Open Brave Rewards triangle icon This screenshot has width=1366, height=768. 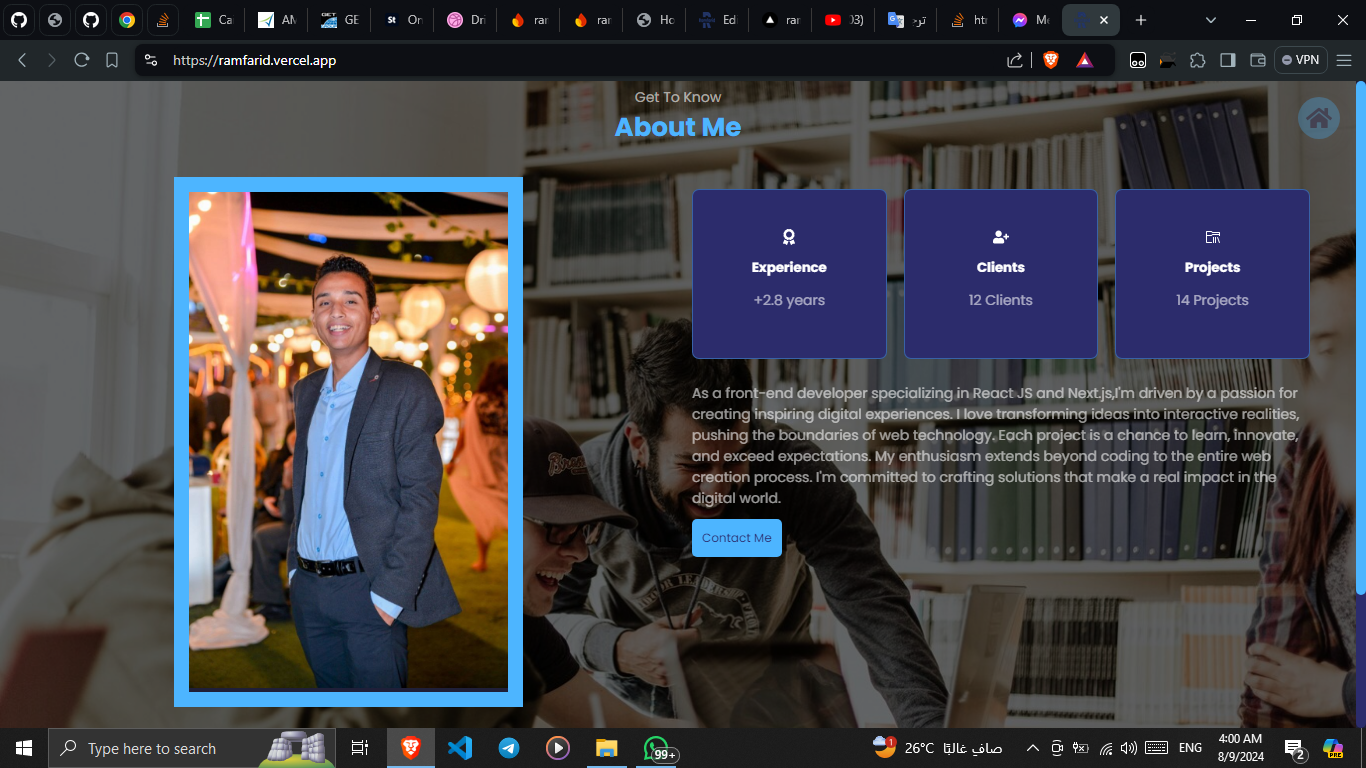pos(1085,60)
